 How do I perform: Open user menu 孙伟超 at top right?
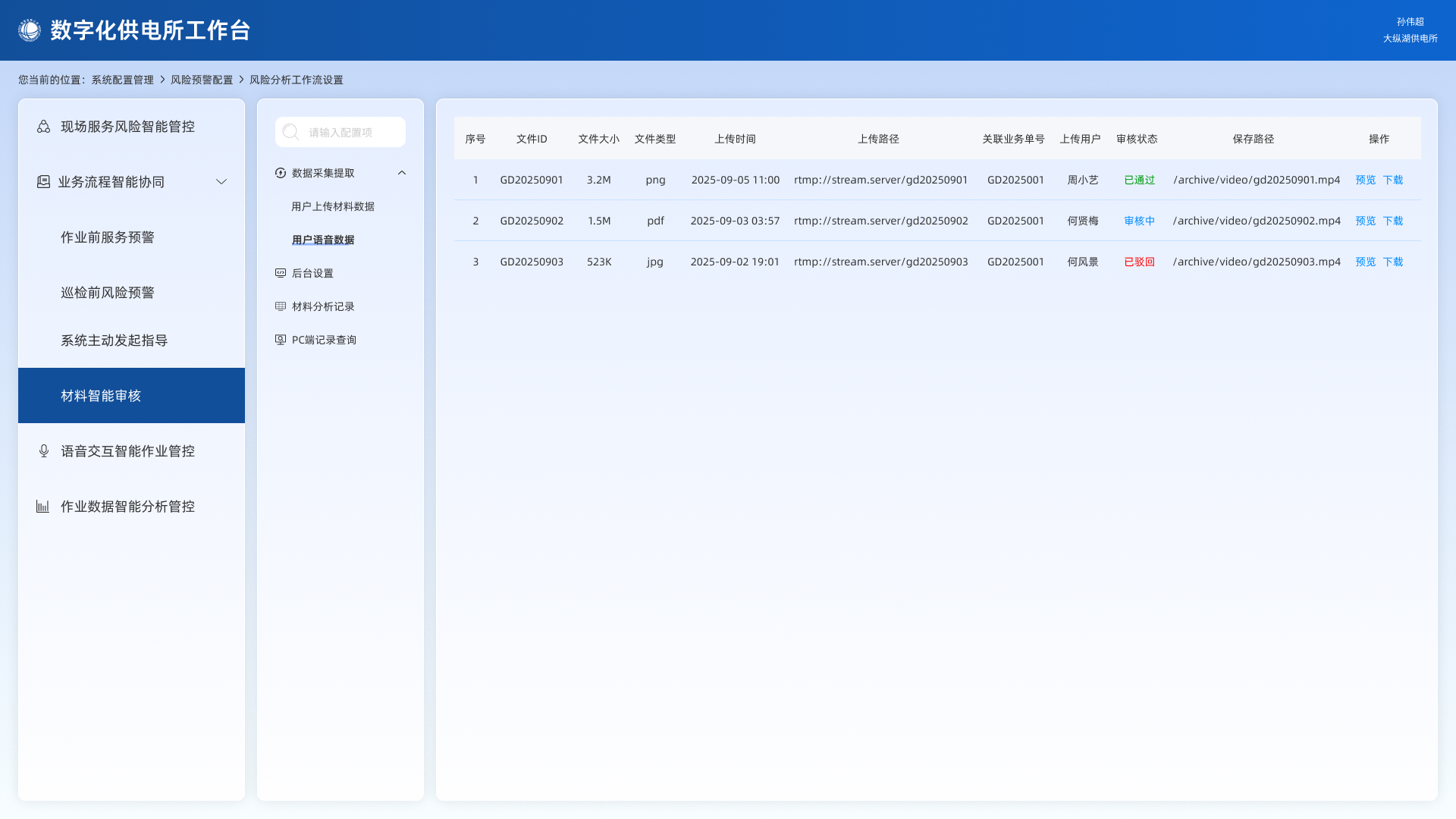pyautogui.click(x=1410, y=22)
